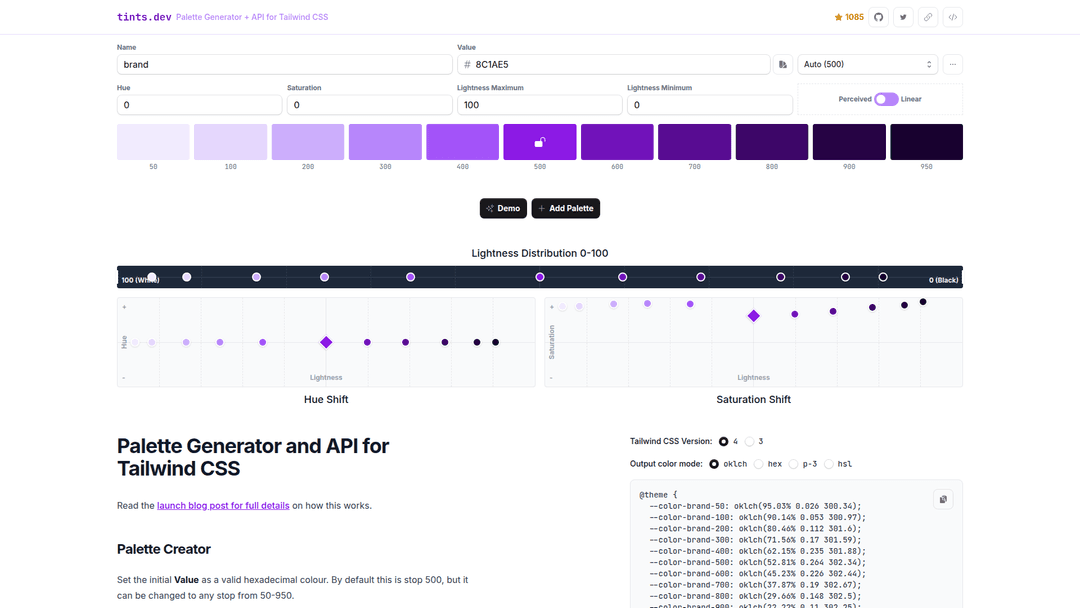Select hsl output color mode

[x=829, y=464]
